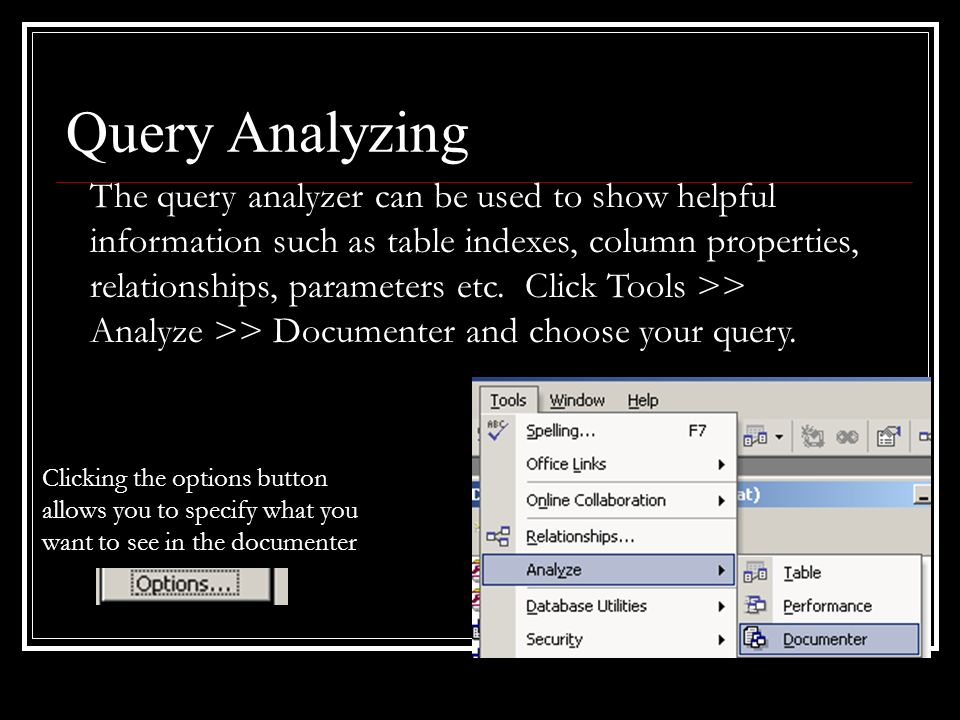
Task: Click the Query Analyzing slide title
Action: pyautogui.click(x=268, y=135)
